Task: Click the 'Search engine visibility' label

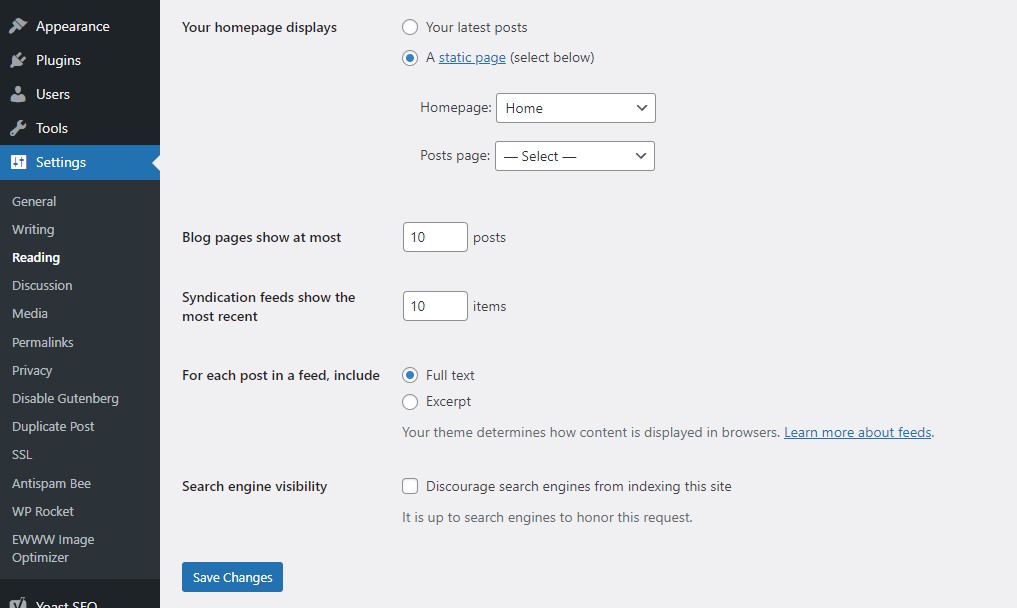Action: 254,486
